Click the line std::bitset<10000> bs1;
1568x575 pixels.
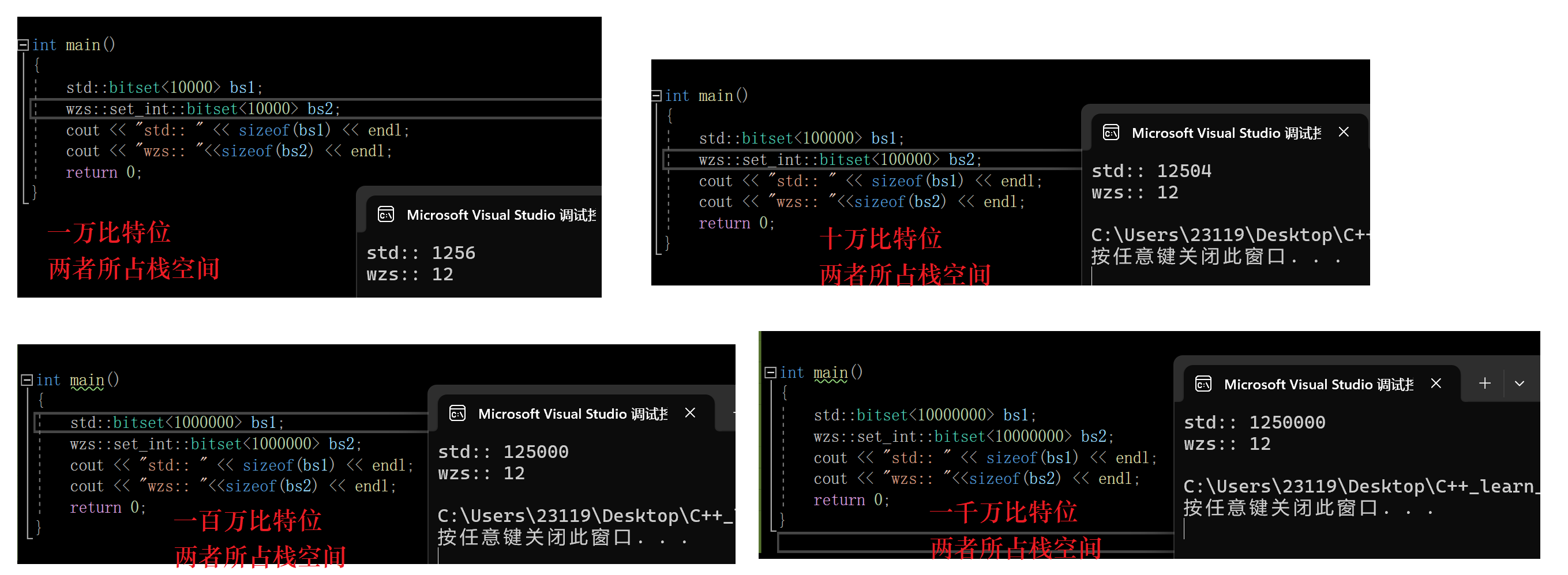pos(164,88)
